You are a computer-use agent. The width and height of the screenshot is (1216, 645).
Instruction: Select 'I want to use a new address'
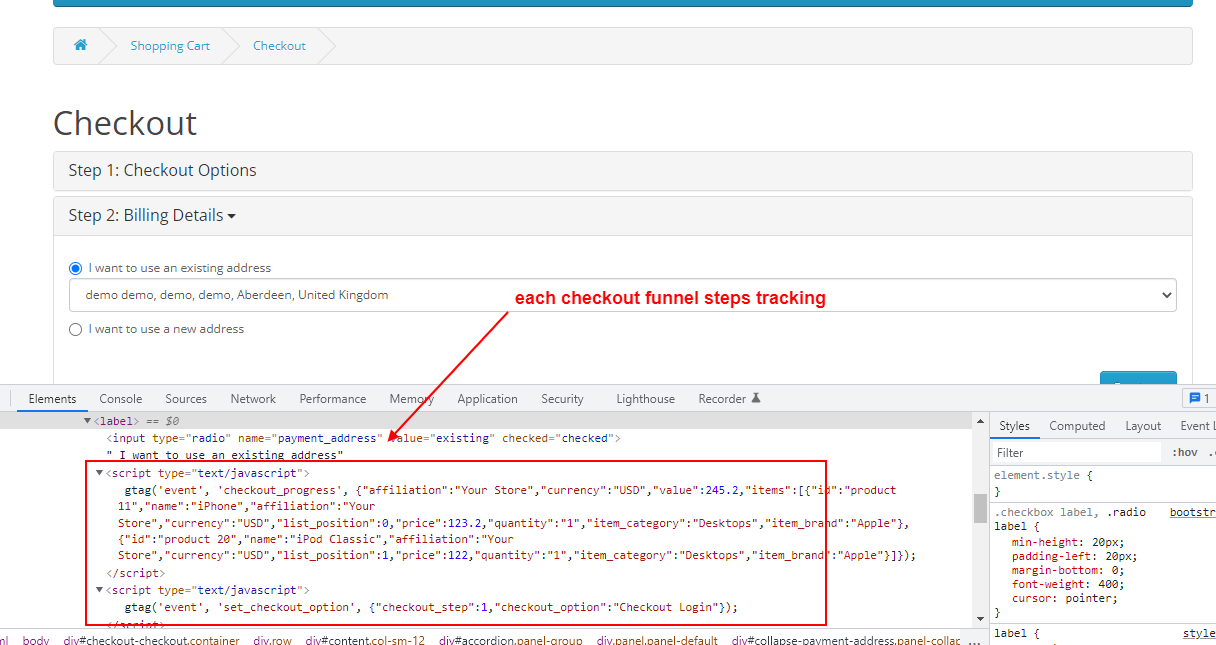click(x=76, y=329)
